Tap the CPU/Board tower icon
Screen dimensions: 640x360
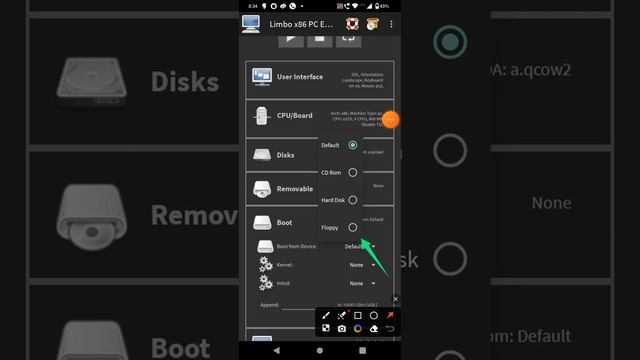(x=262, y=116)
